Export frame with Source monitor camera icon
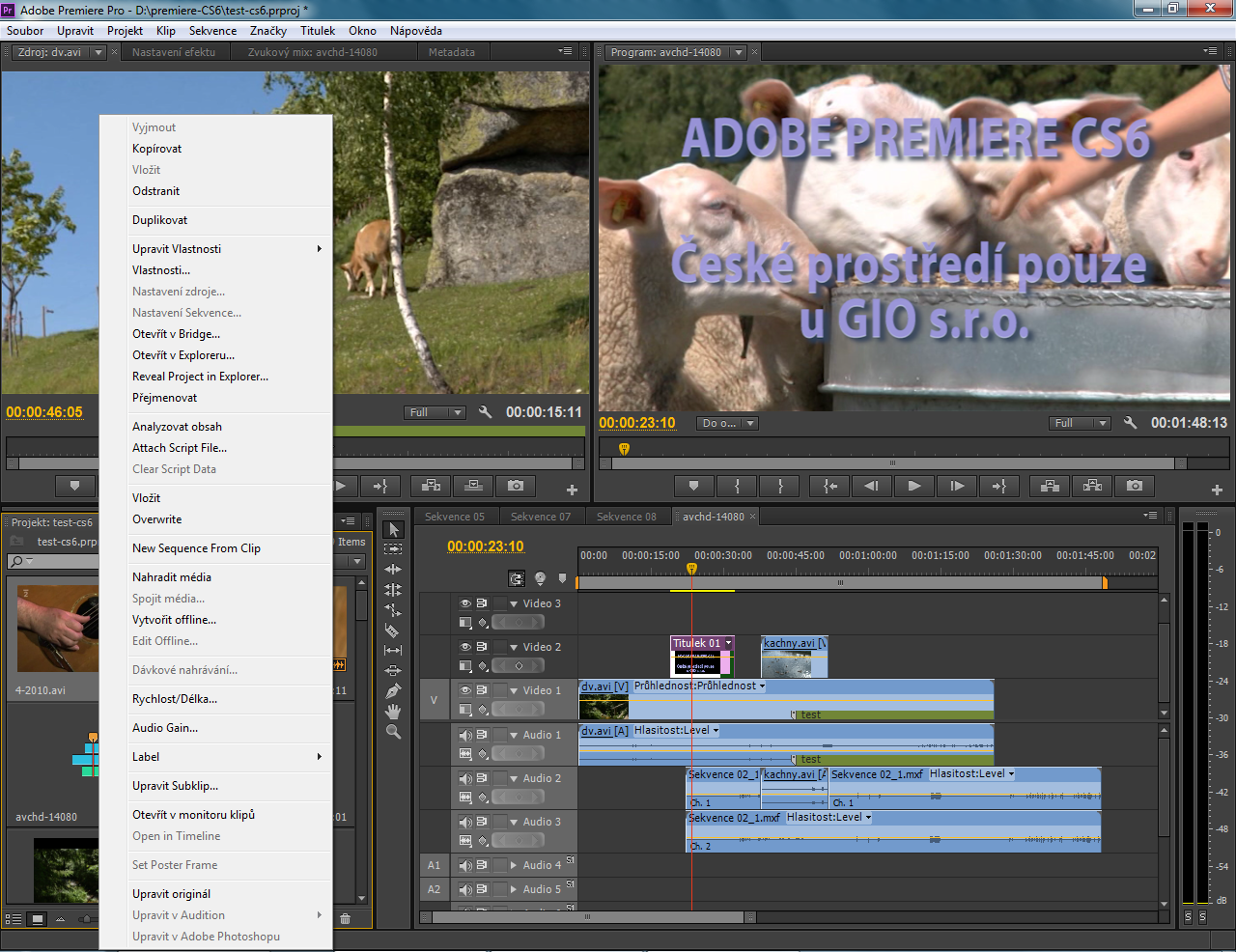 (x=516, y=486)
